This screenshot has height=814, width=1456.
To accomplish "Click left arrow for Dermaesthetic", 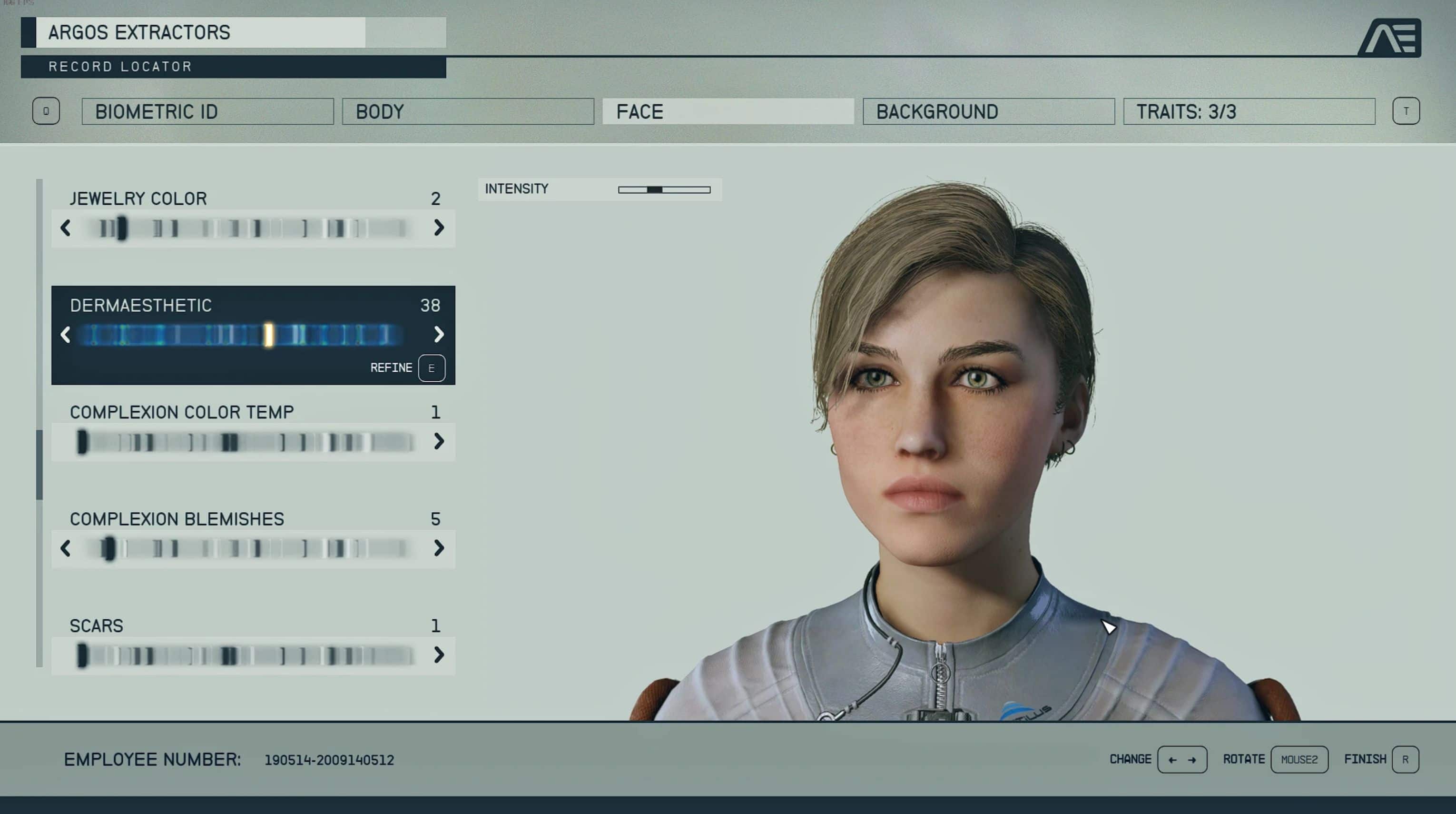I will 66,335.
